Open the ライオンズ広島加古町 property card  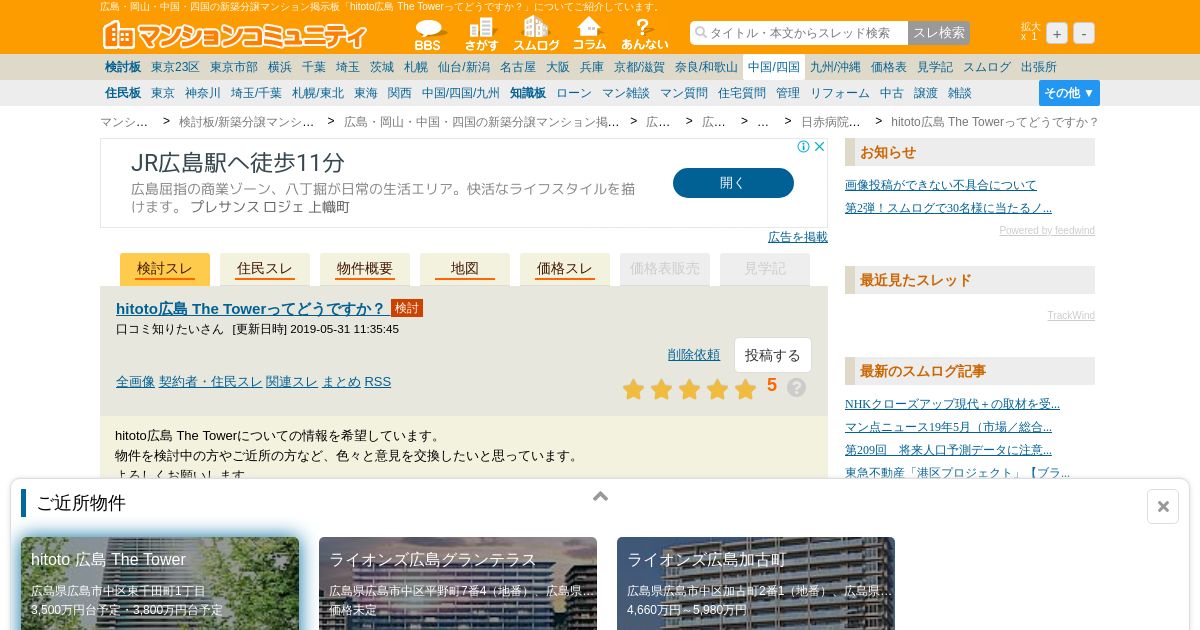[756, 584]
